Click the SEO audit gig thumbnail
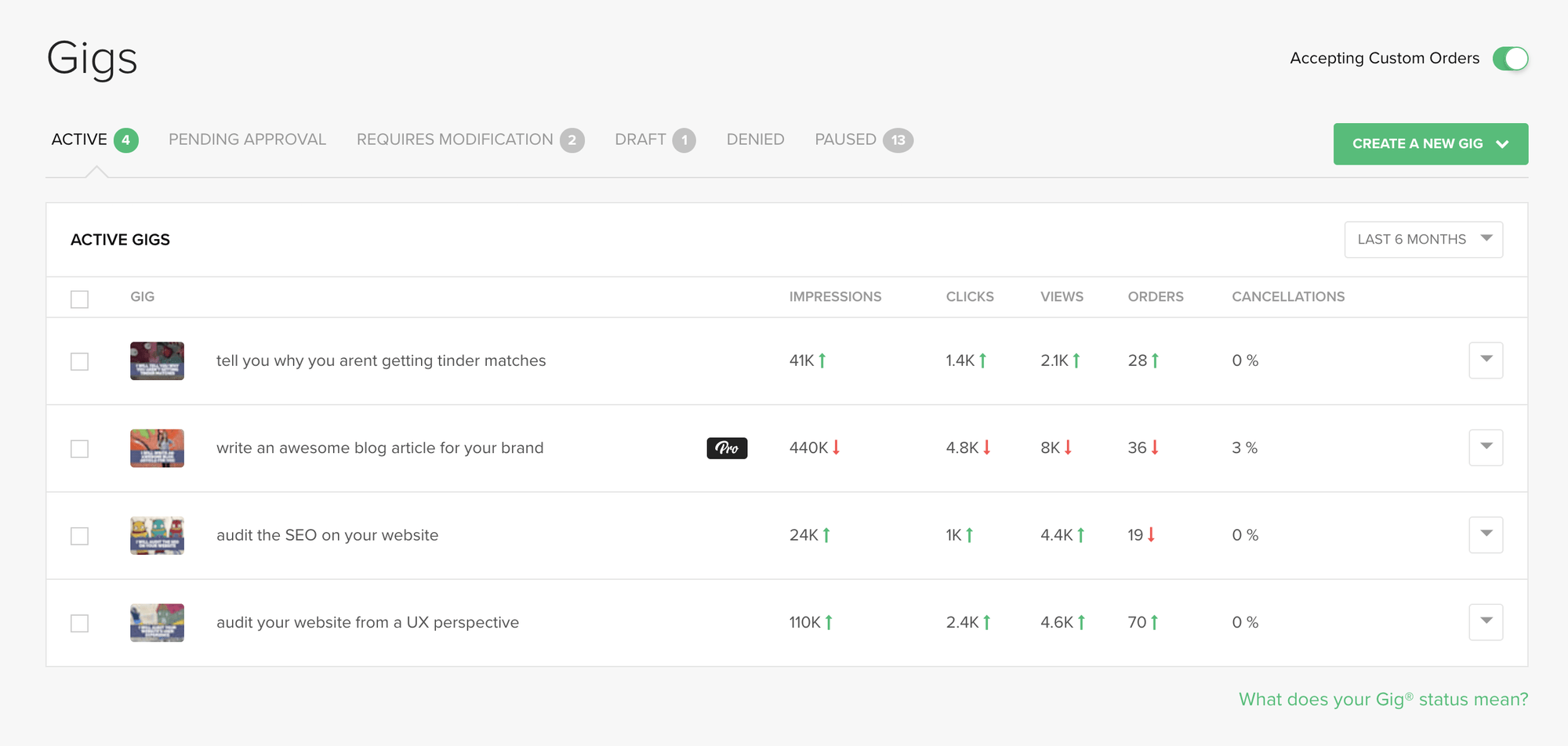This screenshot has height=746, width=1568. pos(157,536)
